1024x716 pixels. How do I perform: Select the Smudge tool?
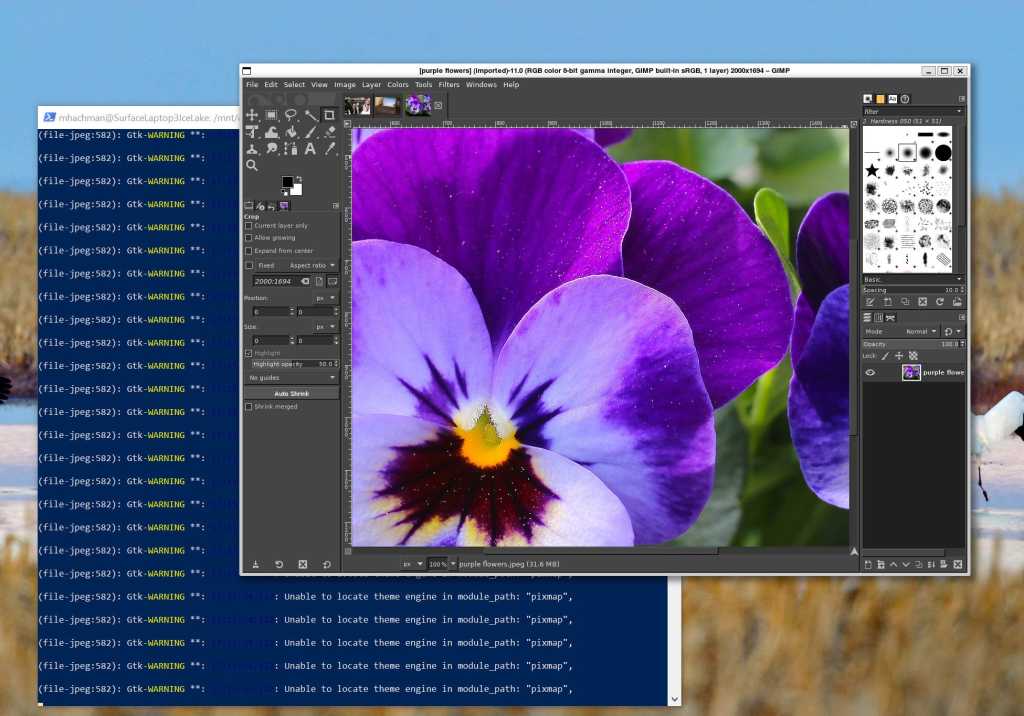(271, 149)
